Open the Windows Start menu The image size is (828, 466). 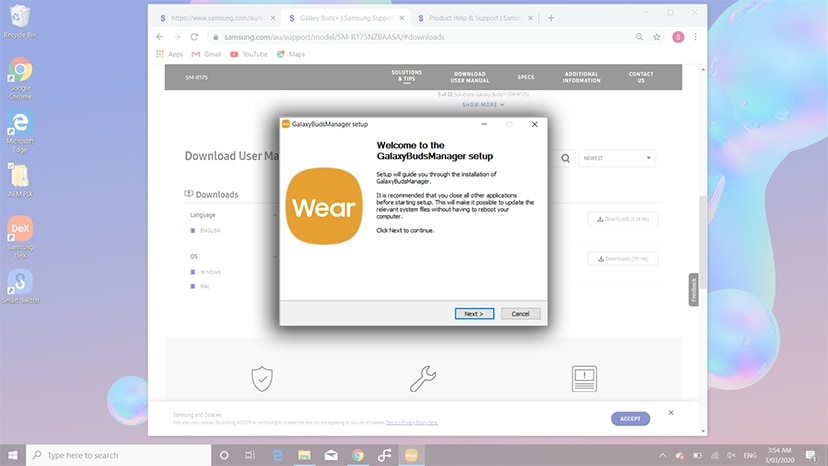coord(13,455)
